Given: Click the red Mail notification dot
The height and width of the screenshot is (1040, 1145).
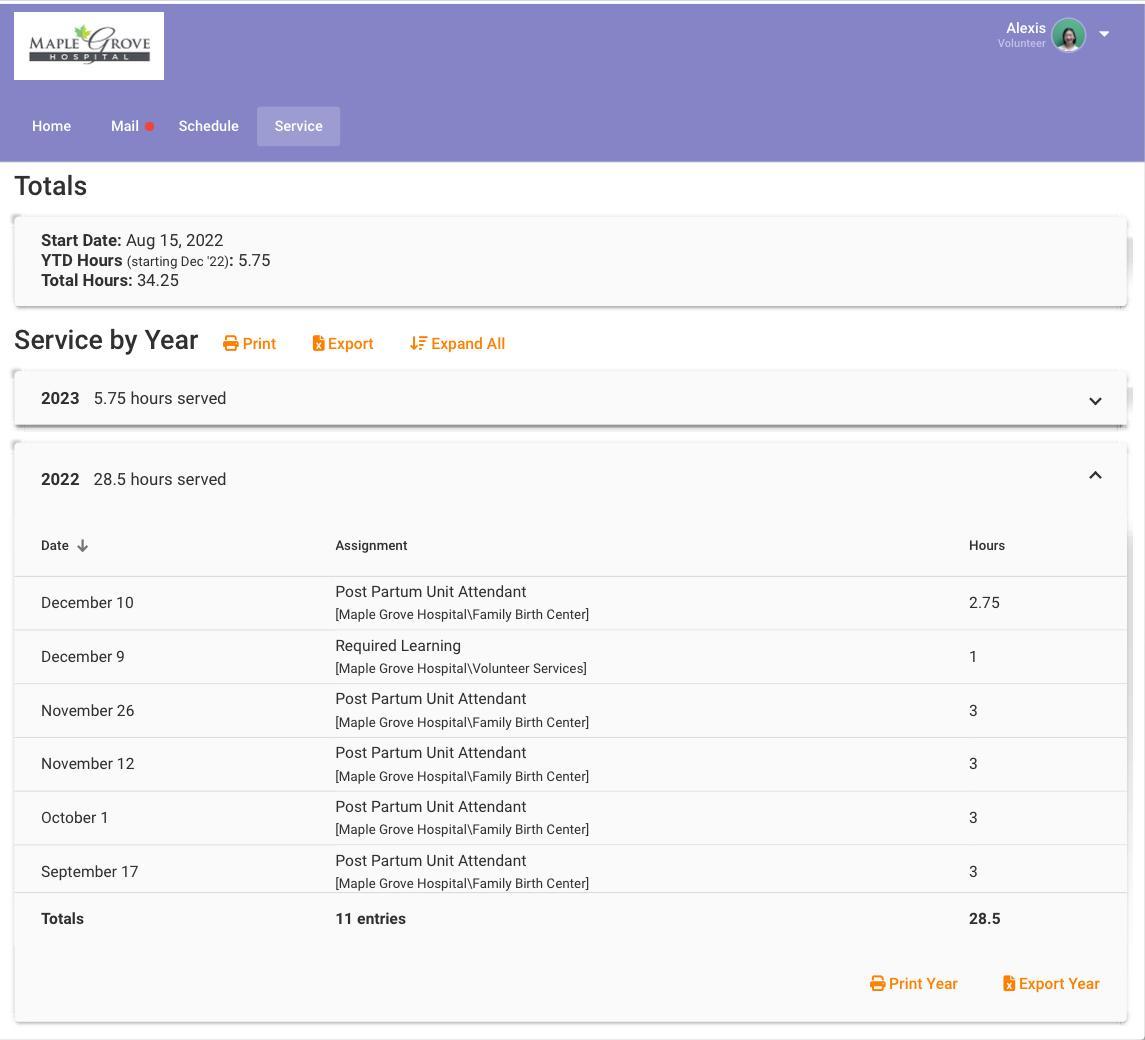Looking at the screenshot, I should pyautogui.click(x=150, y=126).
